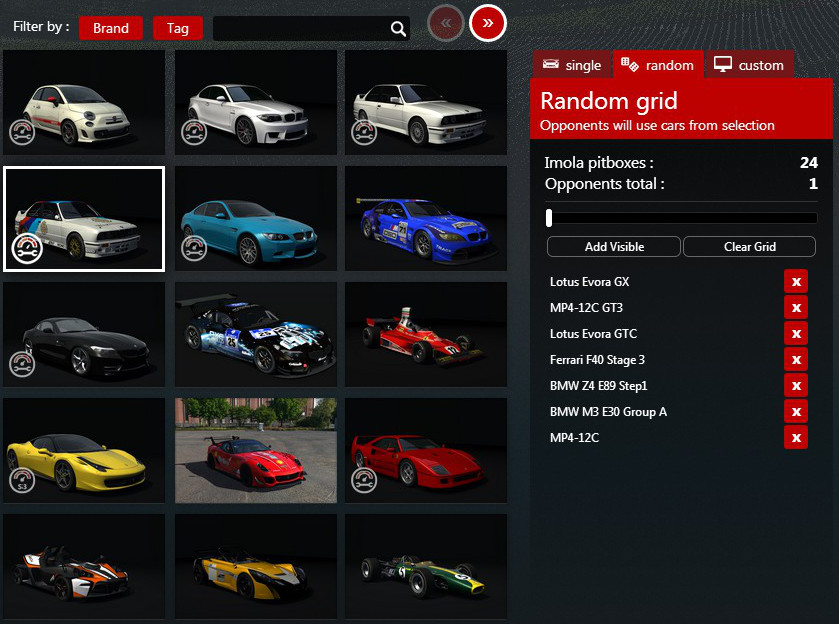Select the red Ferrari F40 thumbnail
This screenshot has width=839, height=624.
coord(425,450)
